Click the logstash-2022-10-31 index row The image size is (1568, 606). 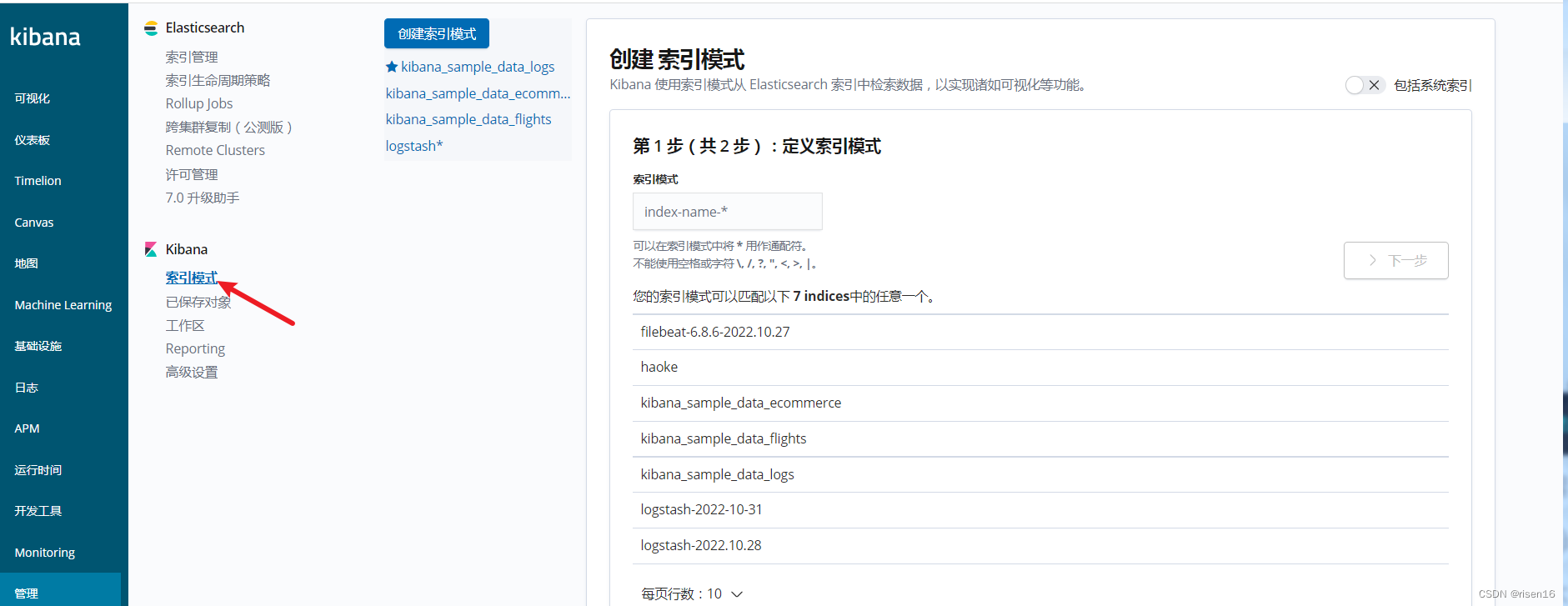[1040, 509]
